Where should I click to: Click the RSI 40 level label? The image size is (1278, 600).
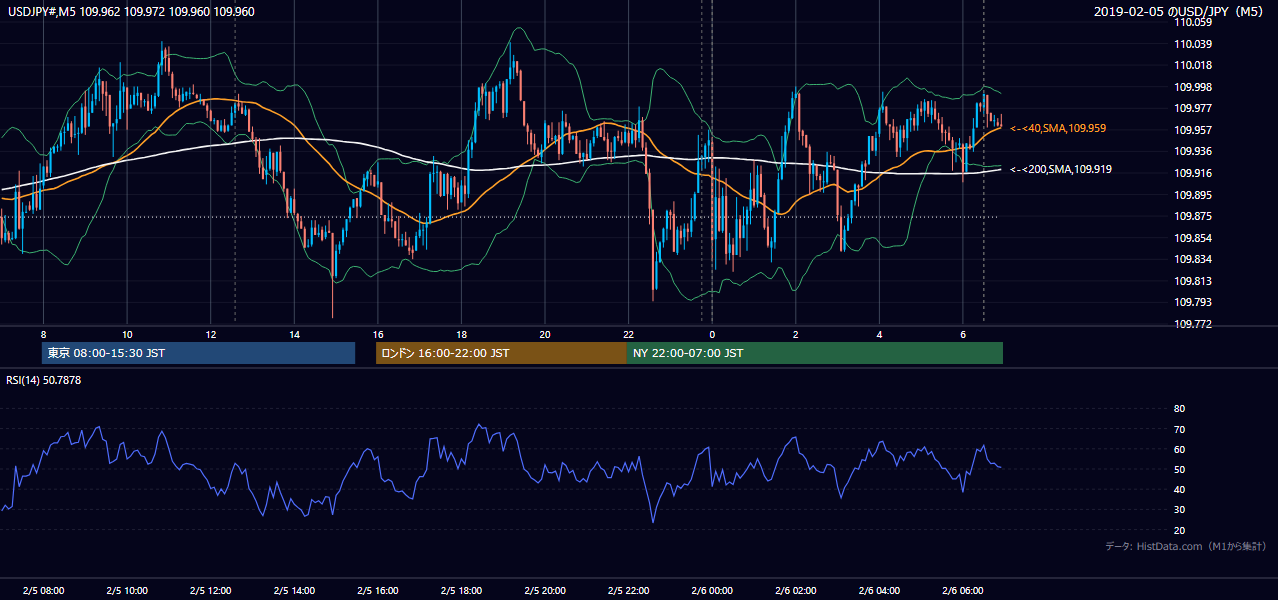(1179, 489)
